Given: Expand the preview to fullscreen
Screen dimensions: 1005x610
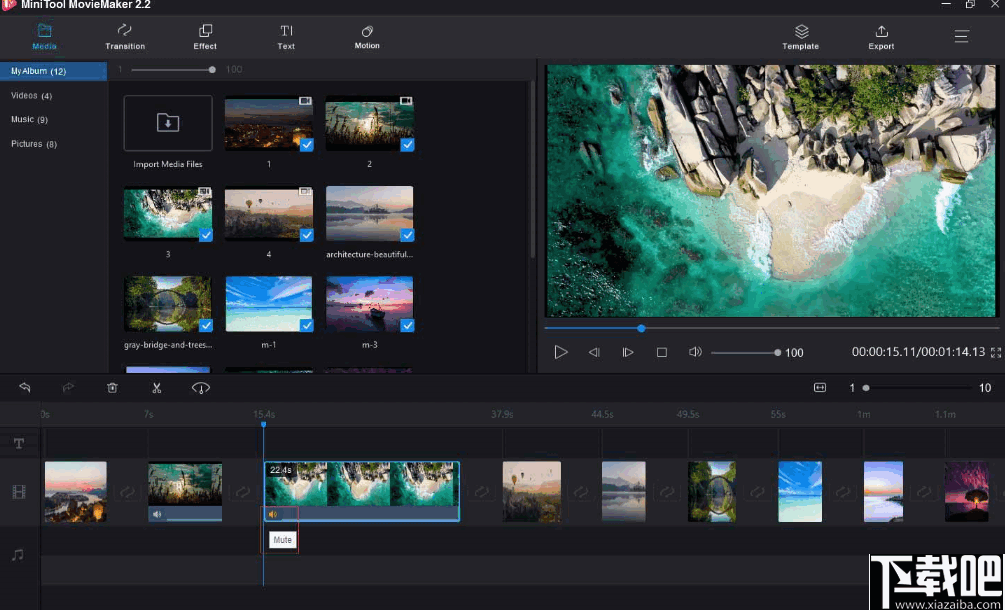Looking at the screenshot, I should tap(994, 352).
